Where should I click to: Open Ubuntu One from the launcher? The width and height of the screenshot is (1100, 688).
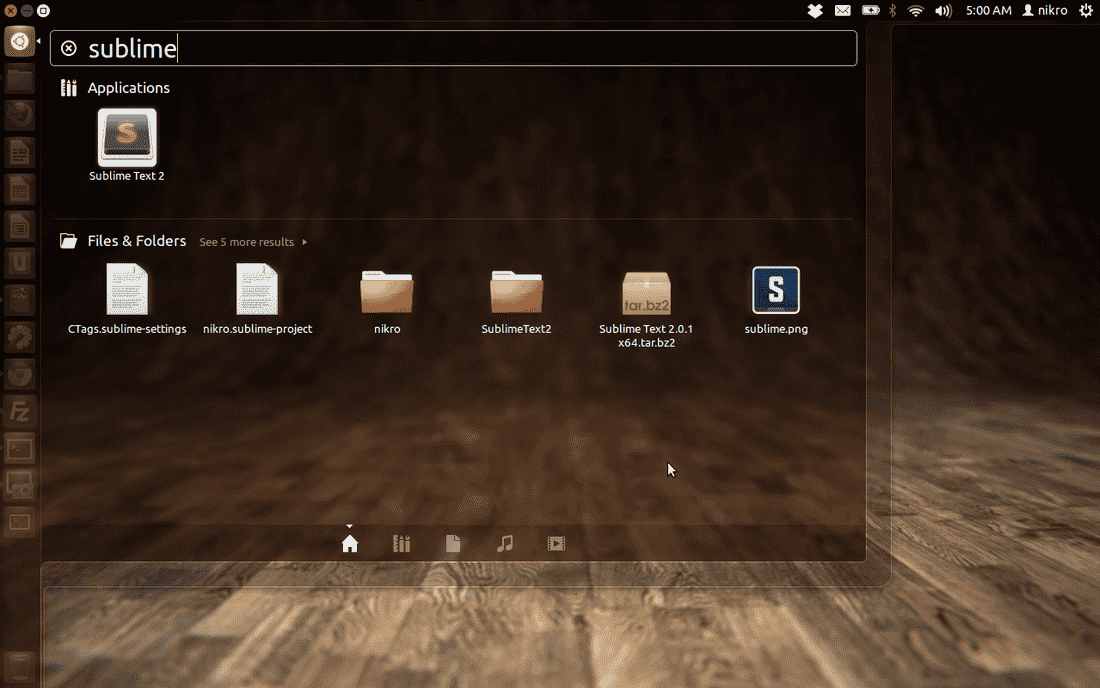point(20,264)
